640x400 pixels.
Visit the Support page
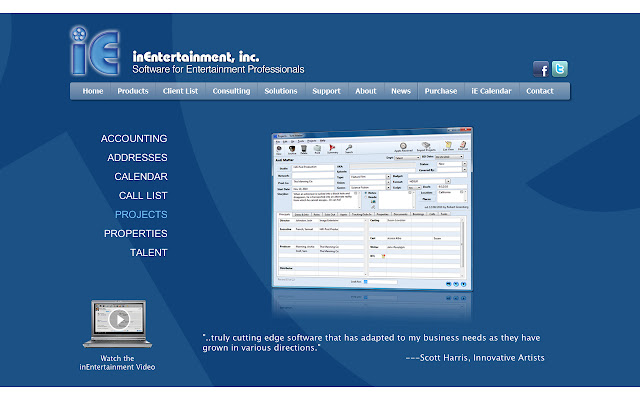coord(326,91)
